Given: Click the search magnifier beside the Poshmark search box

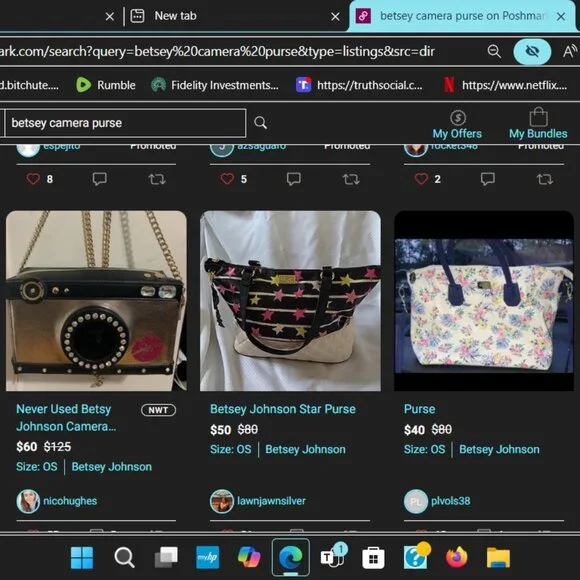Looking at the screenshot, I should pyautogui.click(x=260, y=123).
